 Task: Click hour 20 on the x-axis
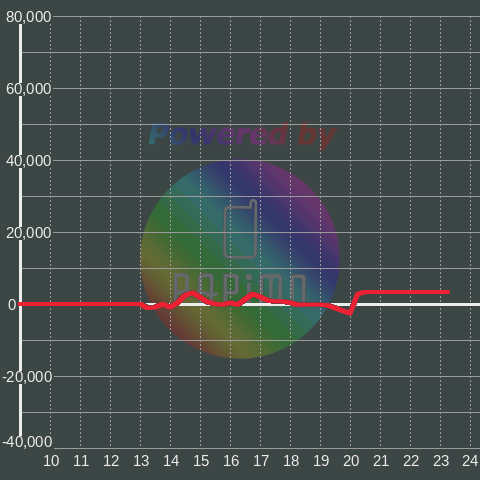[x=351, y=461]
